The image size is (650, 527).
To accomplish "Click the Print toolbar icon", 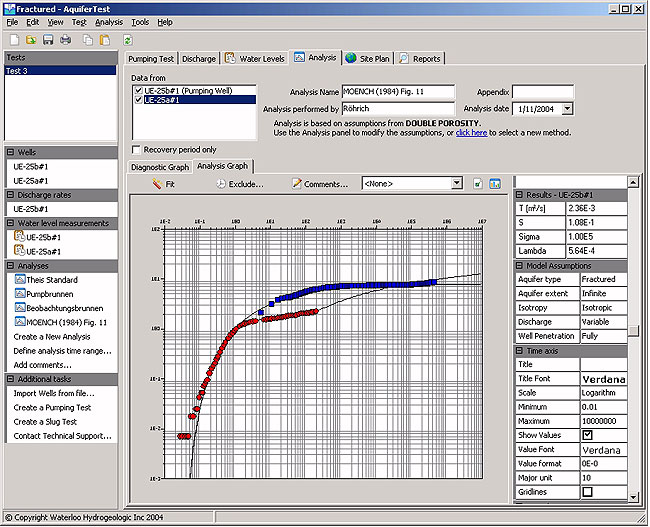I will [x=66, y=40].
